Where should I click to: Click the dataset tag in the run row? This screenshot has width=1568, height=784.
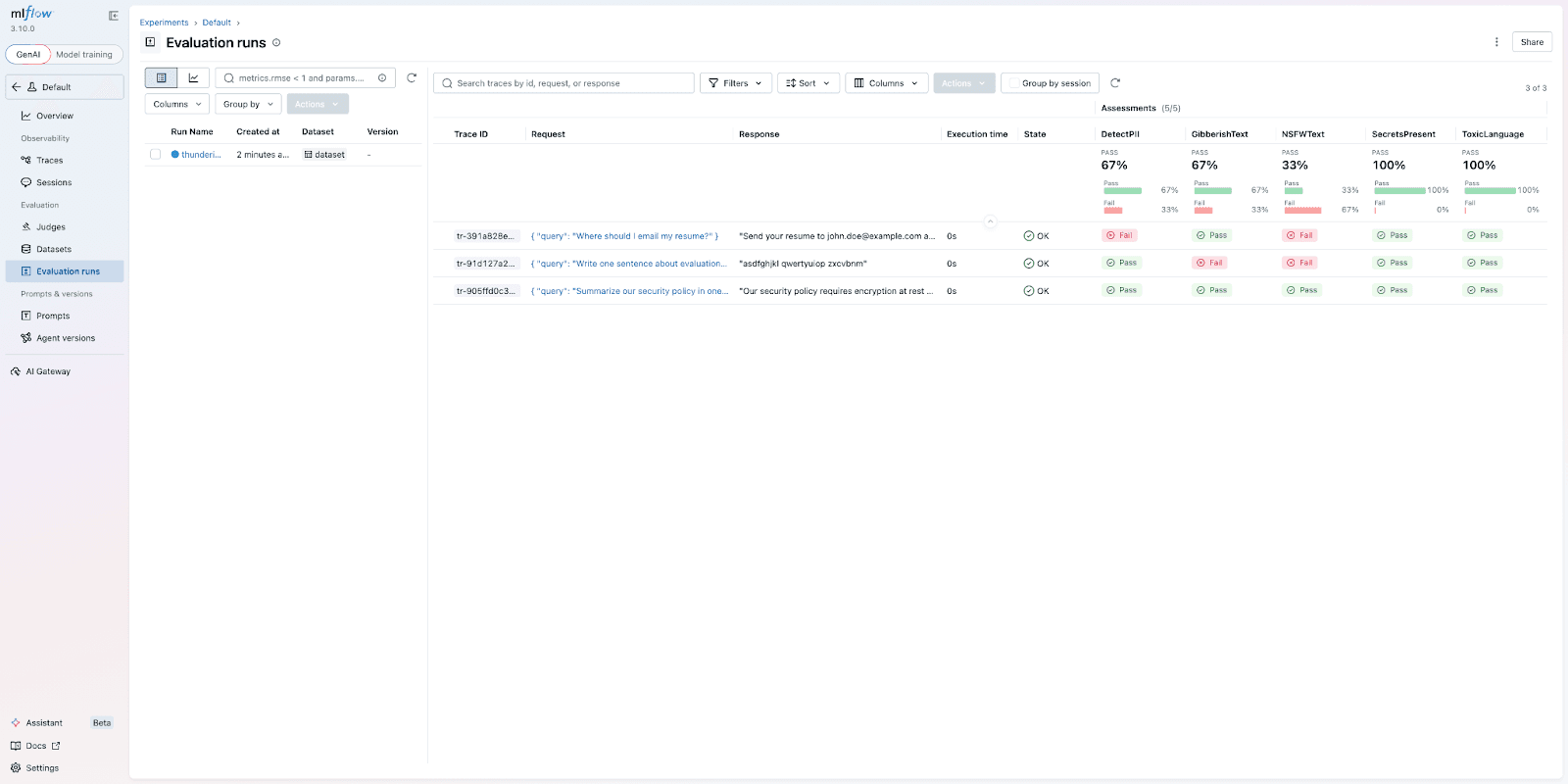pyautogui.click(x=324, y=155)
